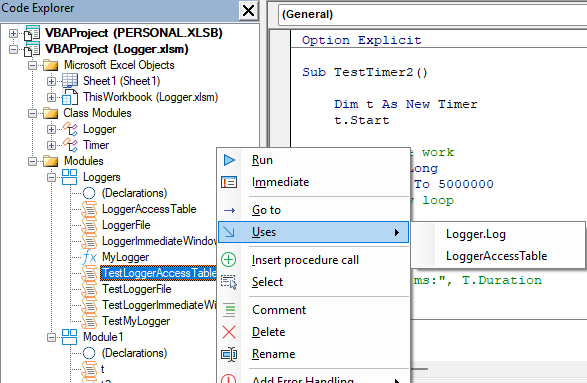Viewport: 587px width, 383px height.
Task: Click the Rename icon in context menu
Action: click(x=229, y=354)
